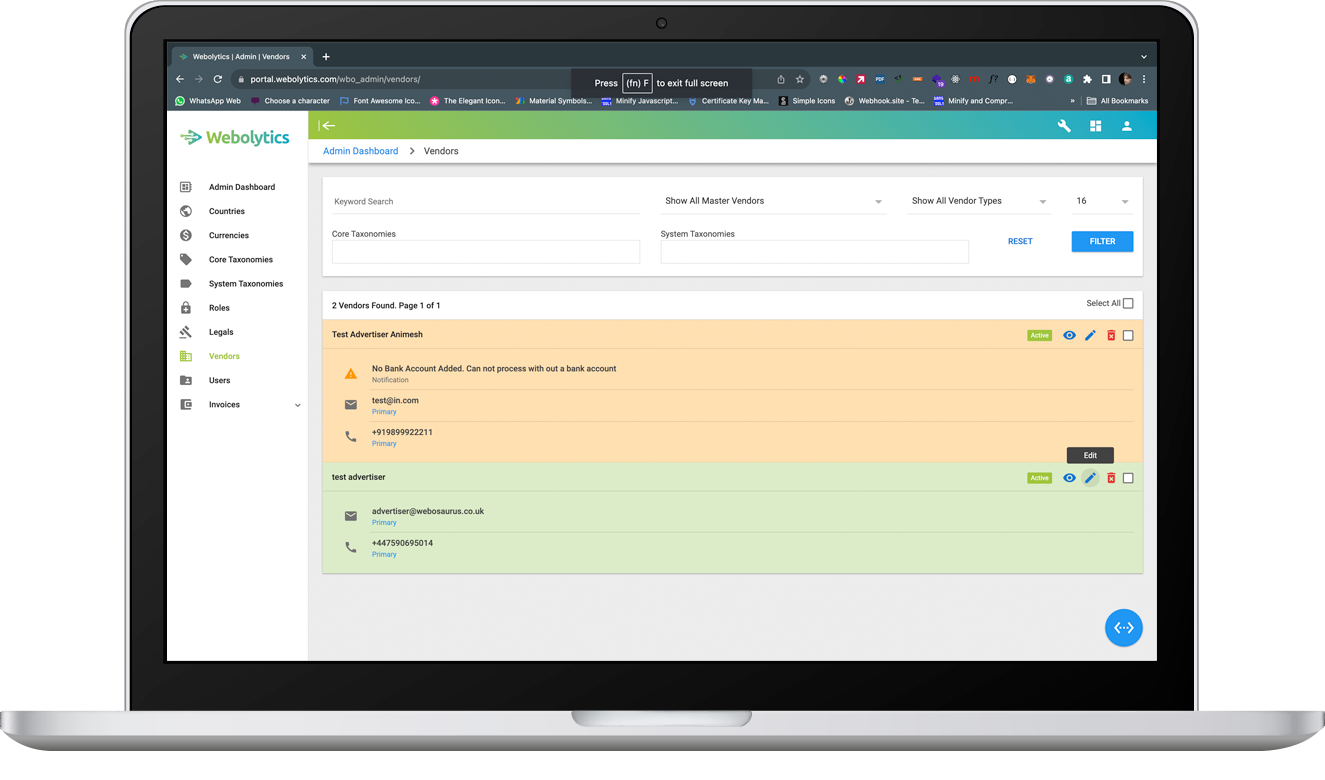Open the Show All Vendor Types dropdown
The height and width of the screenshot is (780, 1325).
tap(978, 201)
